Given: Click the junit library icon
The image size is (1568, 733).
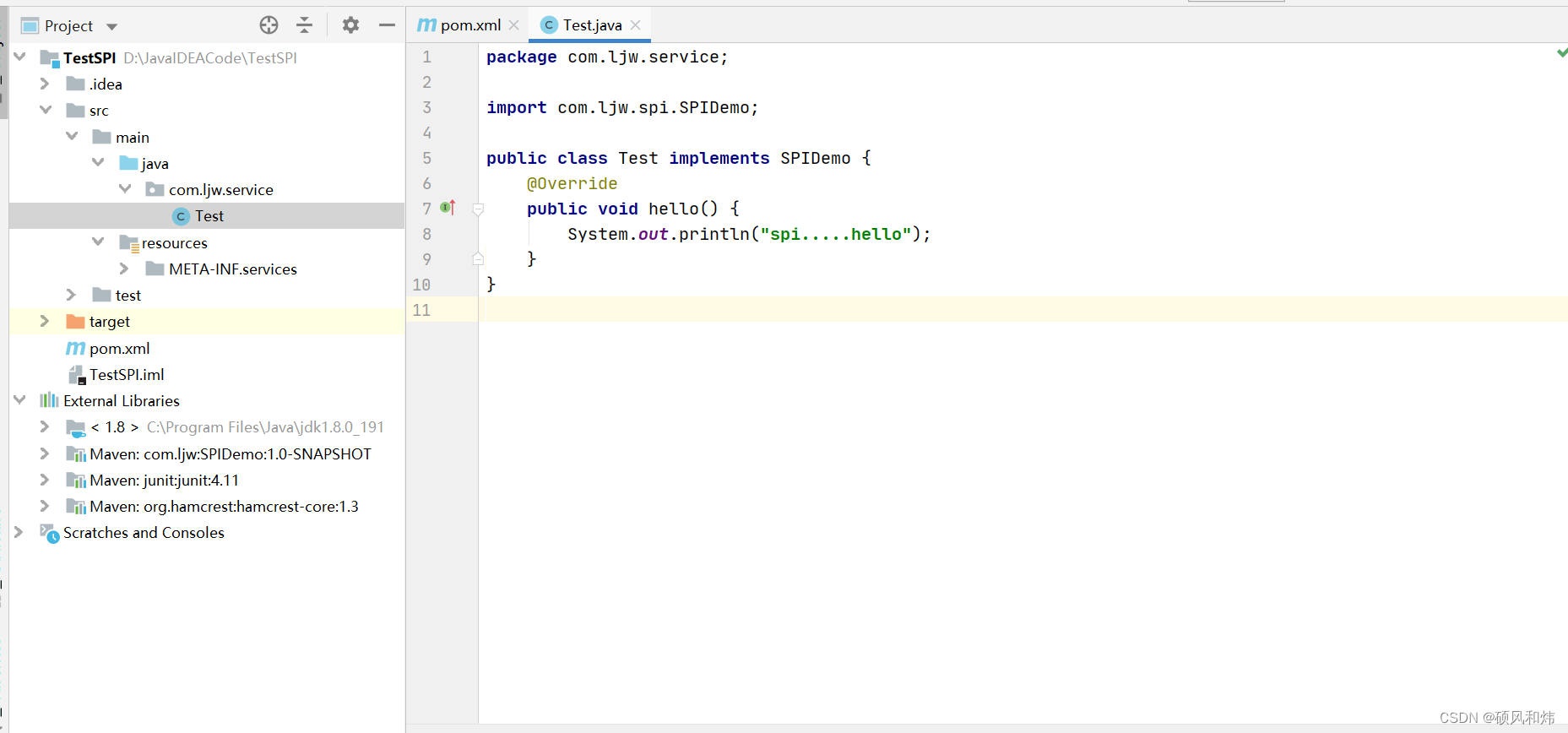Looking at the screenshot, I should tap(76, 481).
